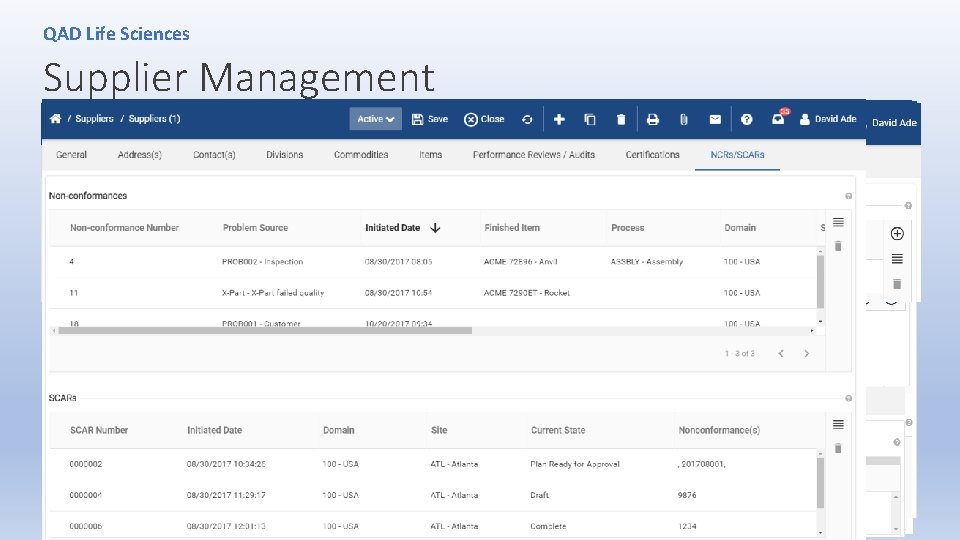This screenshot has height=540, width=960.
Task: Refresh the record with the reload icon
Action: (x=527, y=119)
